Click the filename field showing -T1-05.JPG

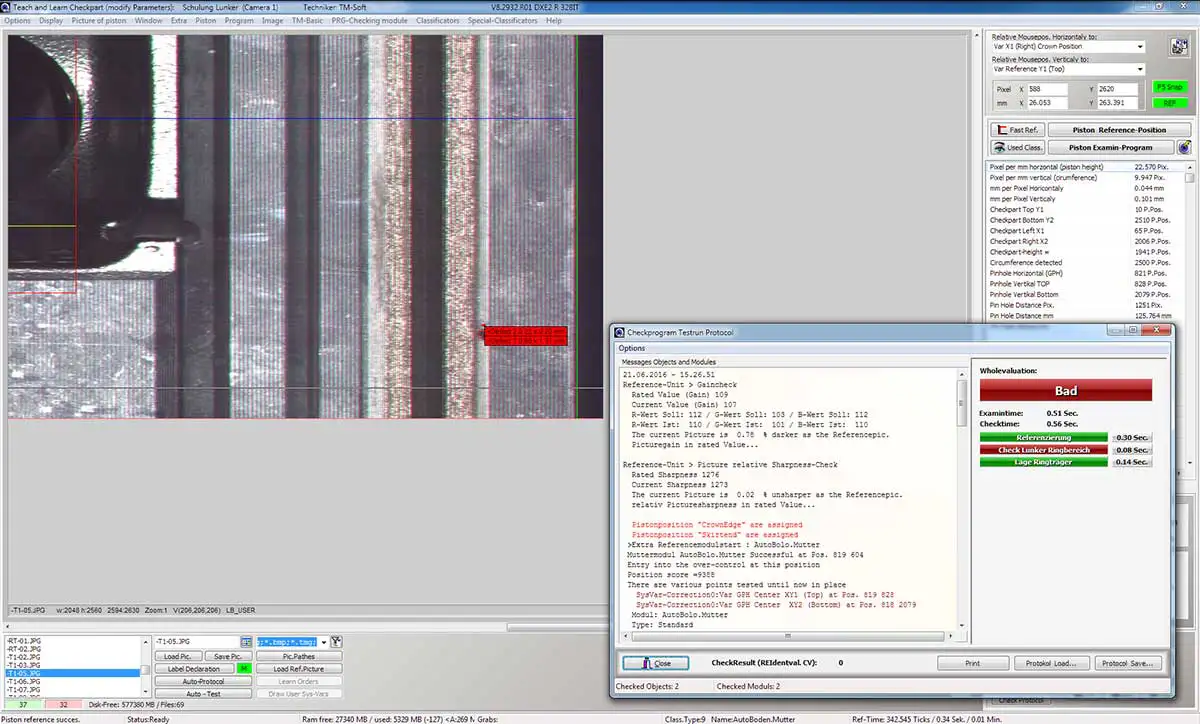[x=197, y=642]
